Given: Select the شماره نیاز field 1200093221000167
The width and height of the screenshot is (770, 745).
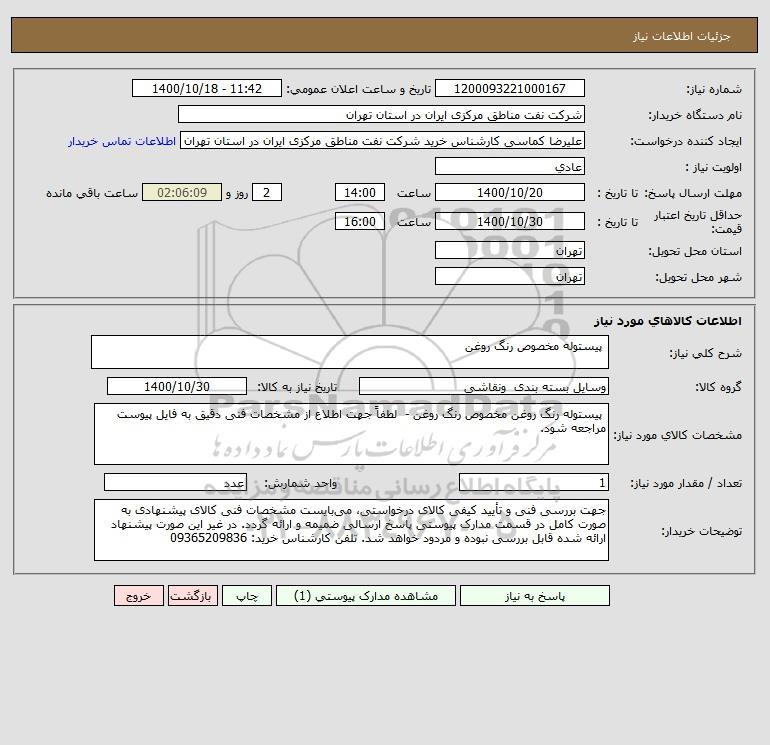Looking at the screenshot, I should [510, 88].
